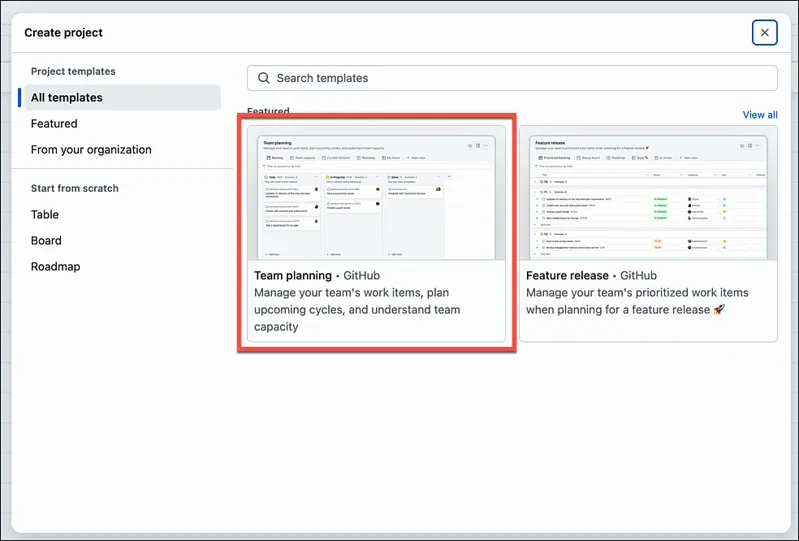Image resolution: width=799 pixels, height=541 pixels.
Task: Open the Team planning template preview thumbnail
Action: click(x=377, y=194)
